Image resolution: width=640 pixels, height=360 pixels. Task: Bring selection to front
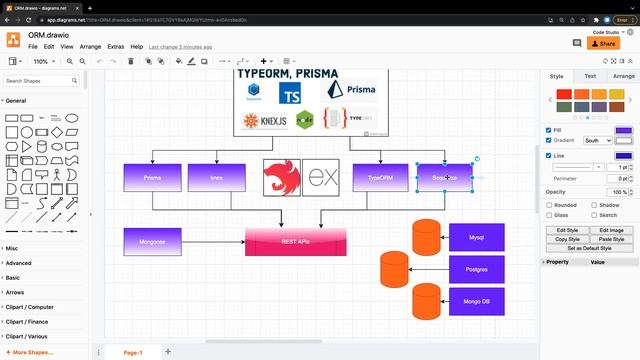coord(149,61)
